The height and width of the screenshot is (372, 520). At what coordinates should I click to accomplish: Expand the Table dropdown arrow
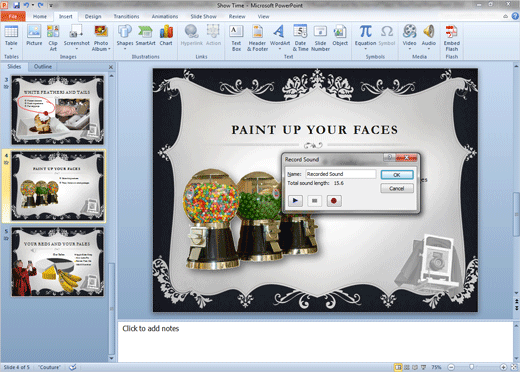pyautogui.click(x=11, y=49)
